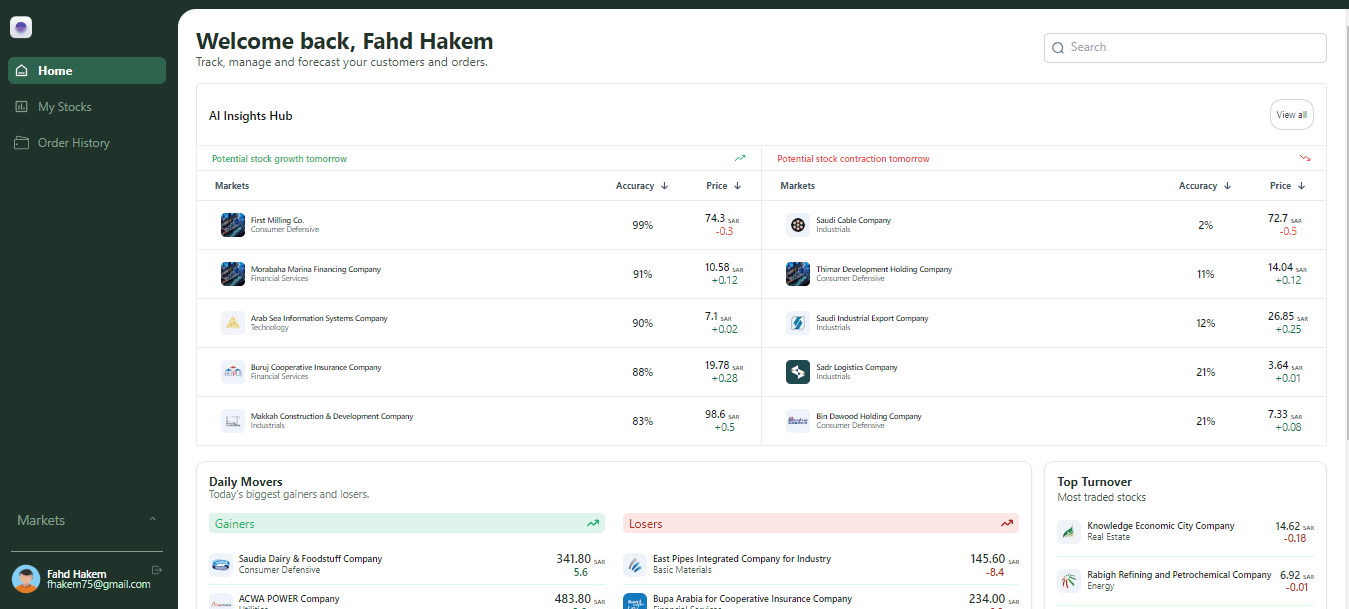
Task: Click Losers header trend icon
Action: coord(1007,523)
